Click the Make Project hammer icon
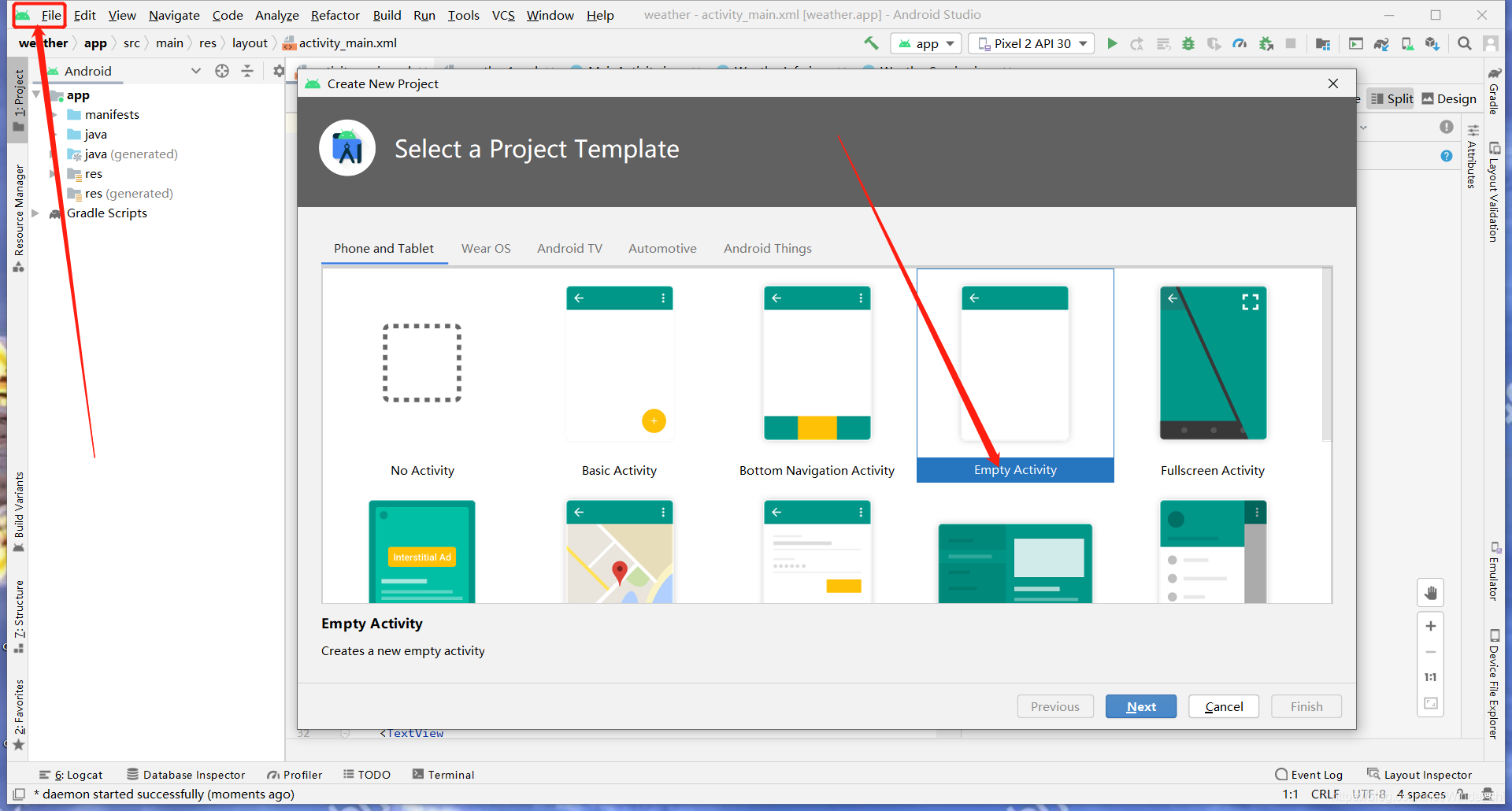1512x811 pixels. tap(871, 43)
